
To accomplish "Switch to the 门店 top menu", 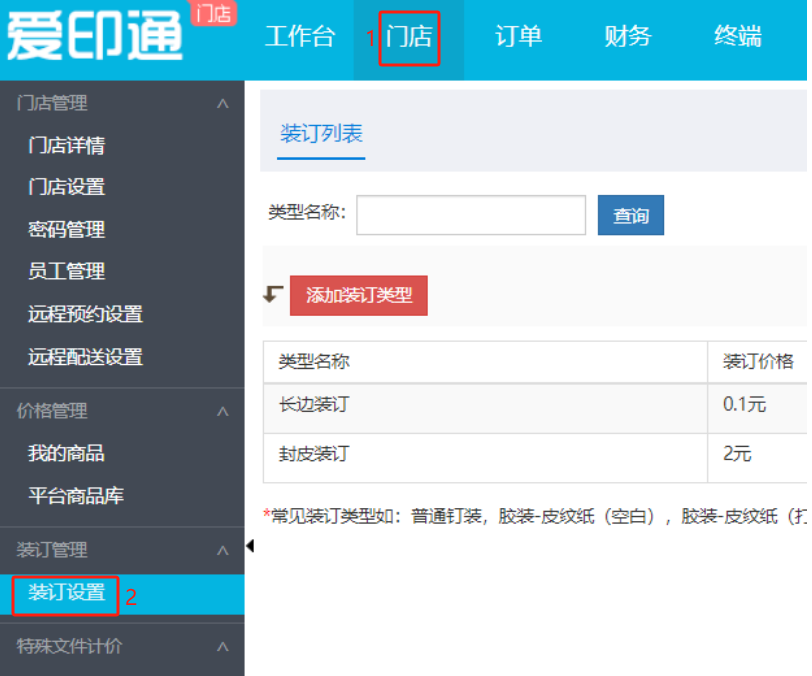I will [409, 38].
